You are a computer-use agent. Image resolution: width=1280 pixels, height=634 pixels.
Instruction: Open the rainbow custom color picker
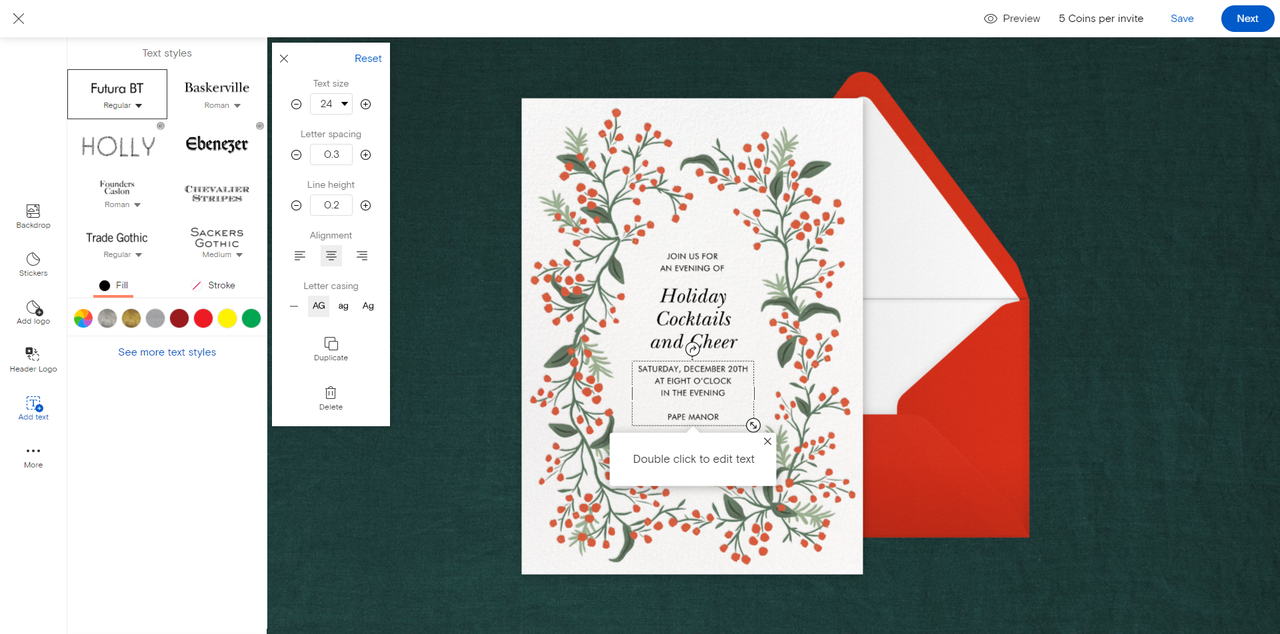pos(83,319)
